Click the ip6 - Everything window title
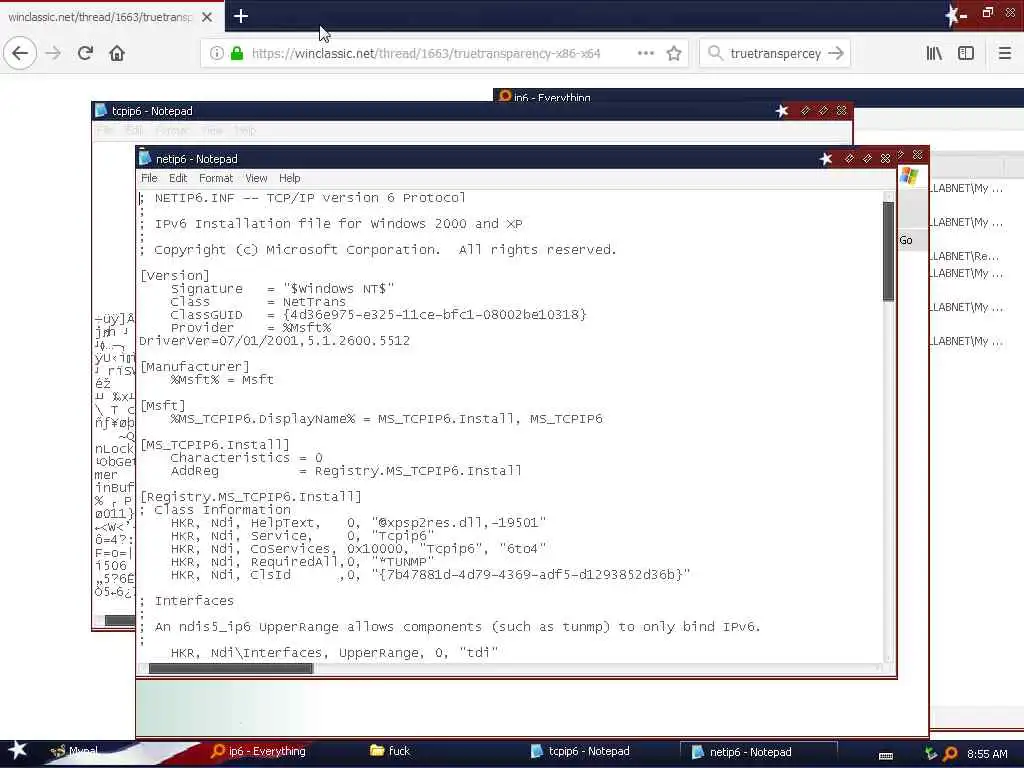The height and width of the screenshot is (768, 1024). pyautogui.click(x=552, y=97)
